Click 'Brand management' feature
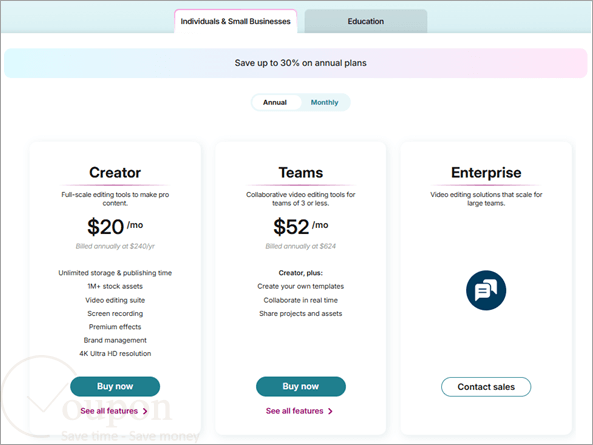The width and height of the screenshot is (593, 445). coord(115,340)
